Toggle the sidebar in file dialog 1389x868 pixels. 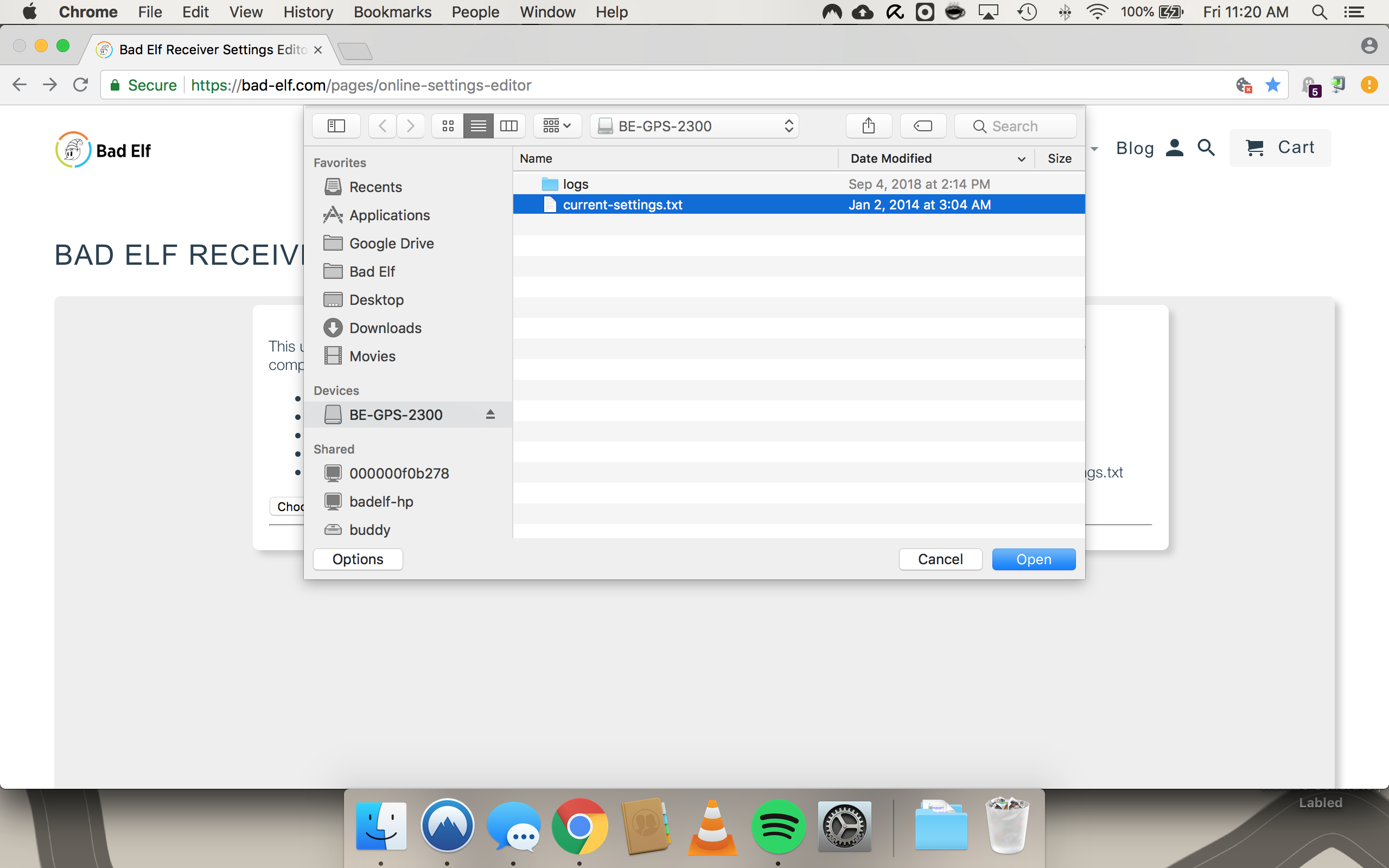pos(336,126)
